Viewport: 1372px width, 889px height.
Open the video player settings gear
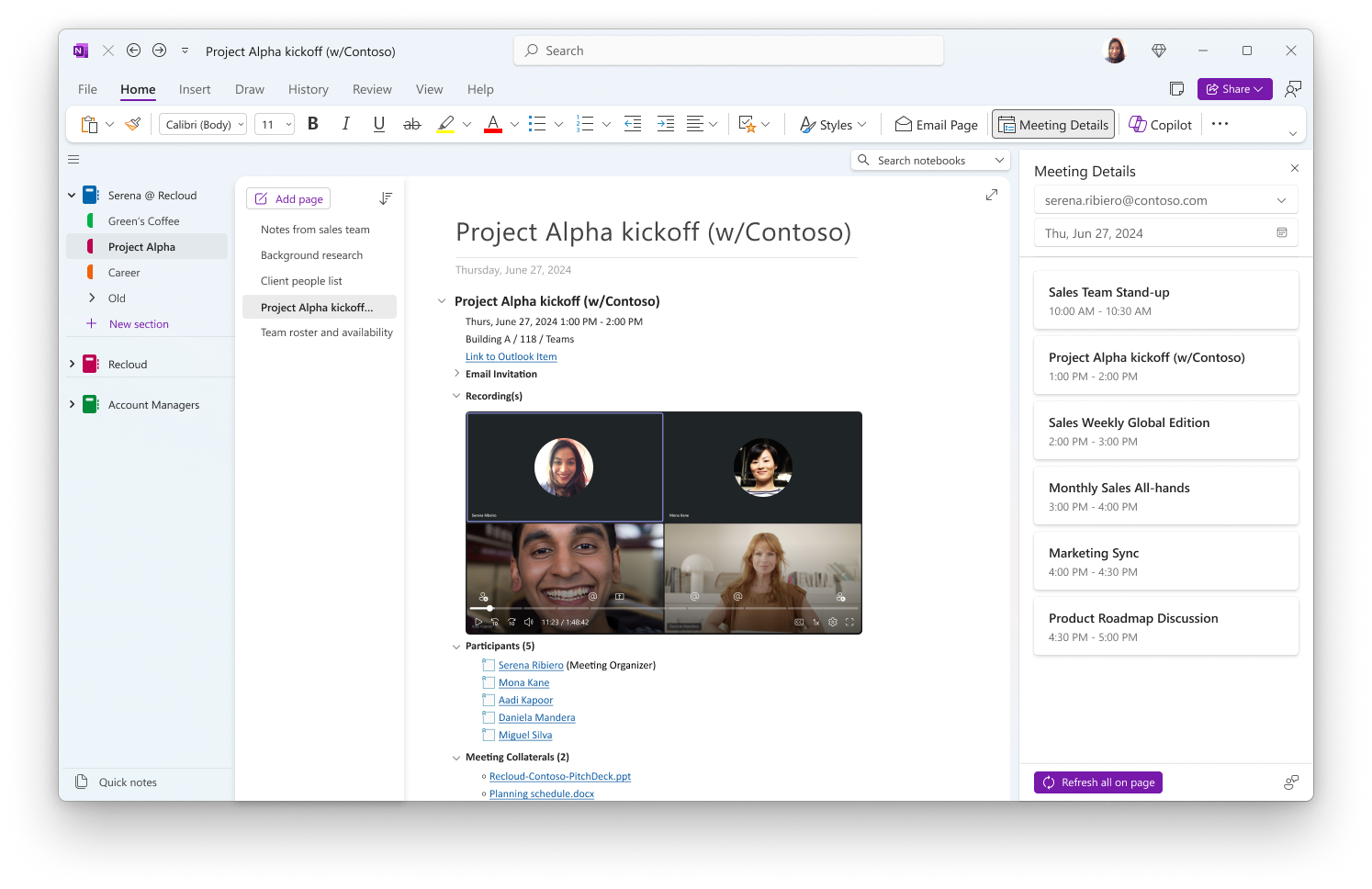pos(831,621)
